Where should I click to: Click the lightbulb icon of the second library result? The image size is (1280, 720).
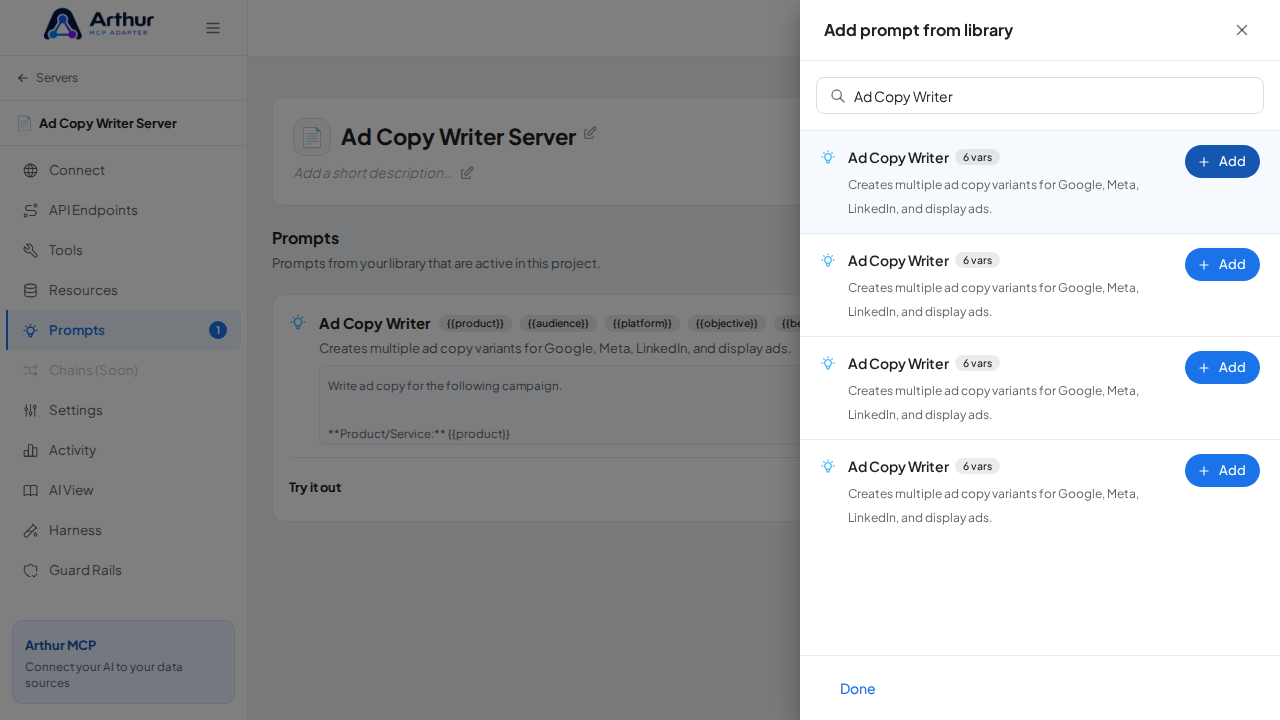click(828, 260)
